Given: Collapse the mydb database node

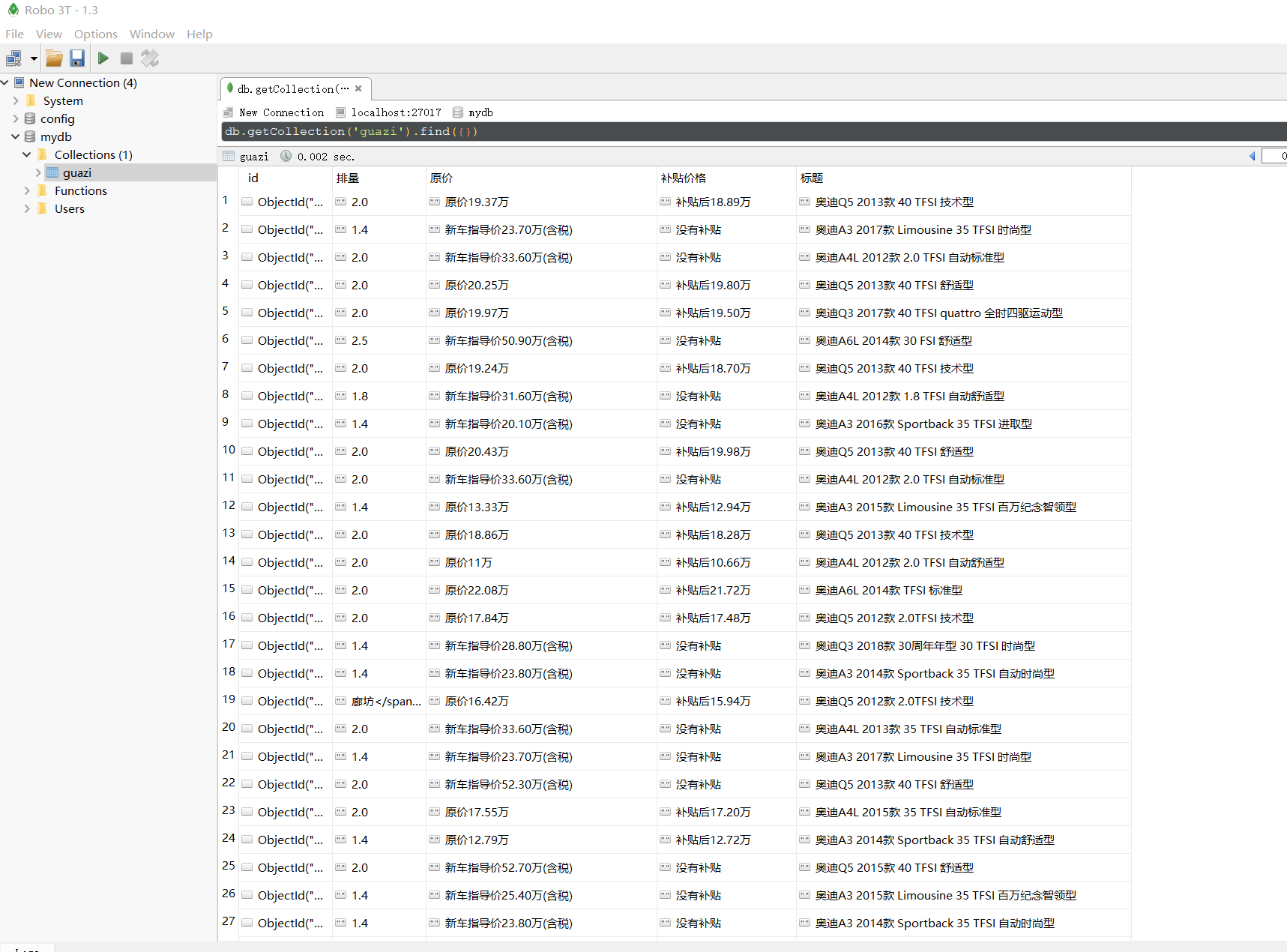Looking at the screenshot, I should (16, 136).
